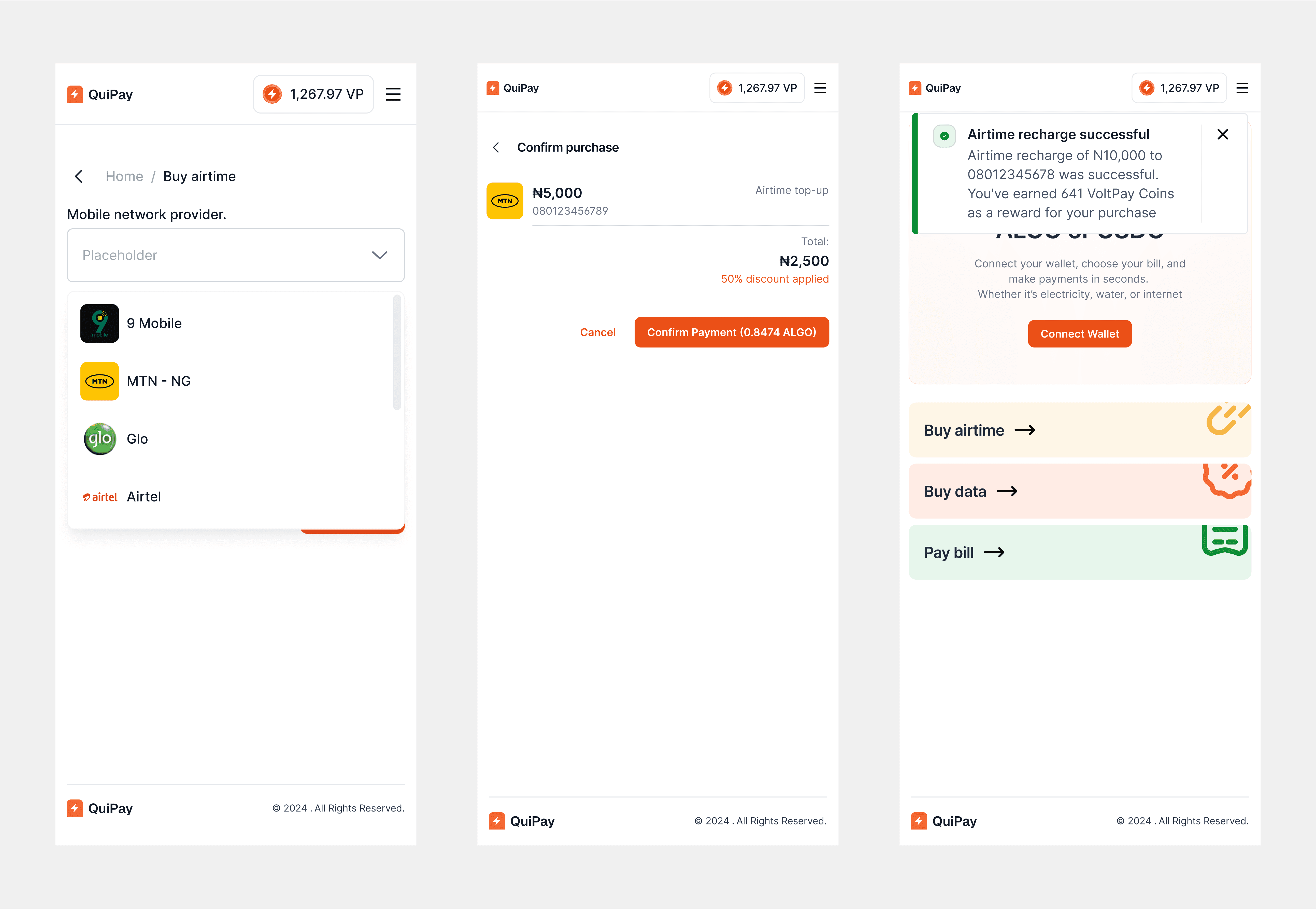Image resolution: width=1316 pixels, height=909 pixels.
Task: Select the MTN - NG provider icon
Action: [99, 381]
